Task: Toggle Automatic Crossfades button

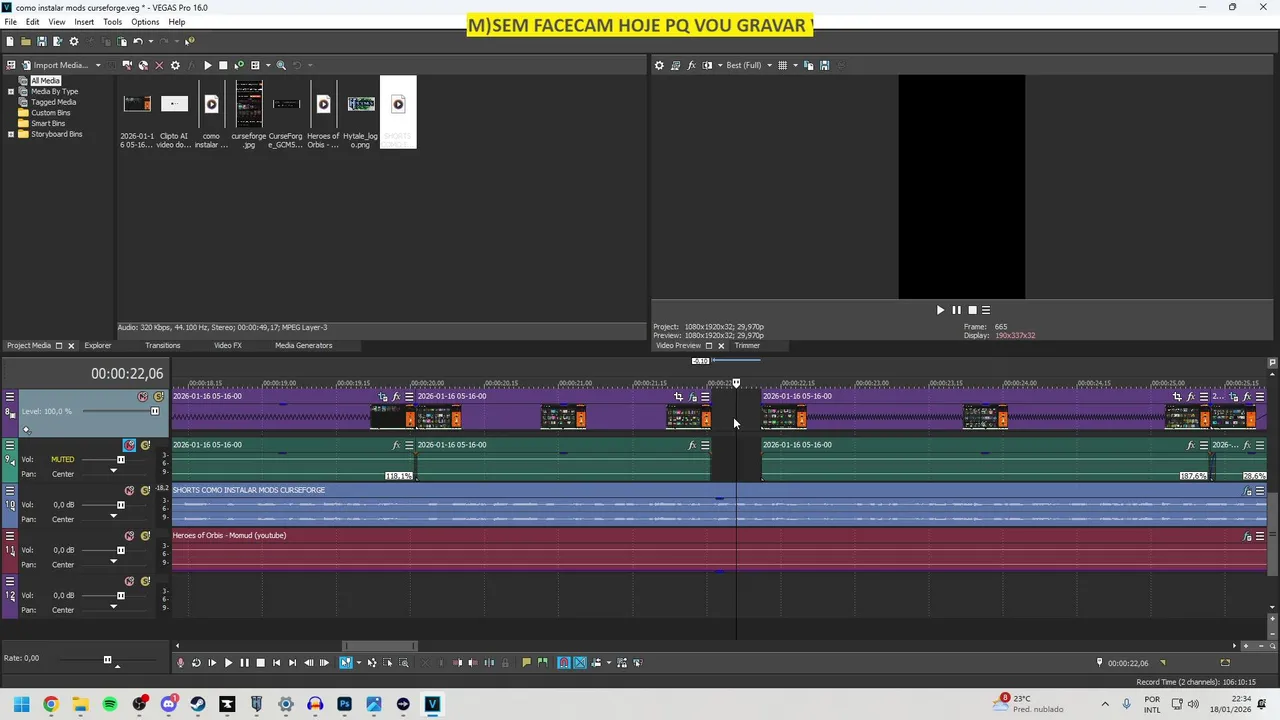Action: tap(579, 662)
